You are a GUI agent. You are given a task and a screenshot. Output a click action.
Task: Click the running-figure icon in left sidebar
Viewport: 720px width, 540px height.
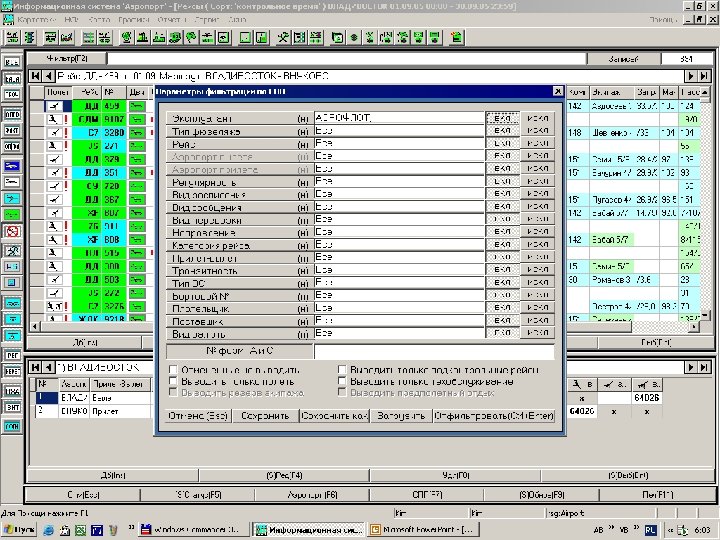12,250
